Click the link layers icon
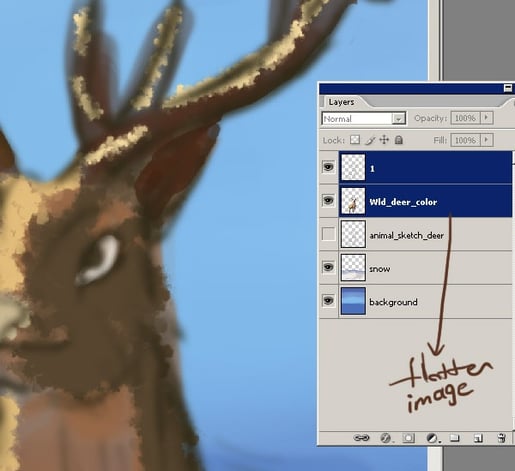 (361, 438)
